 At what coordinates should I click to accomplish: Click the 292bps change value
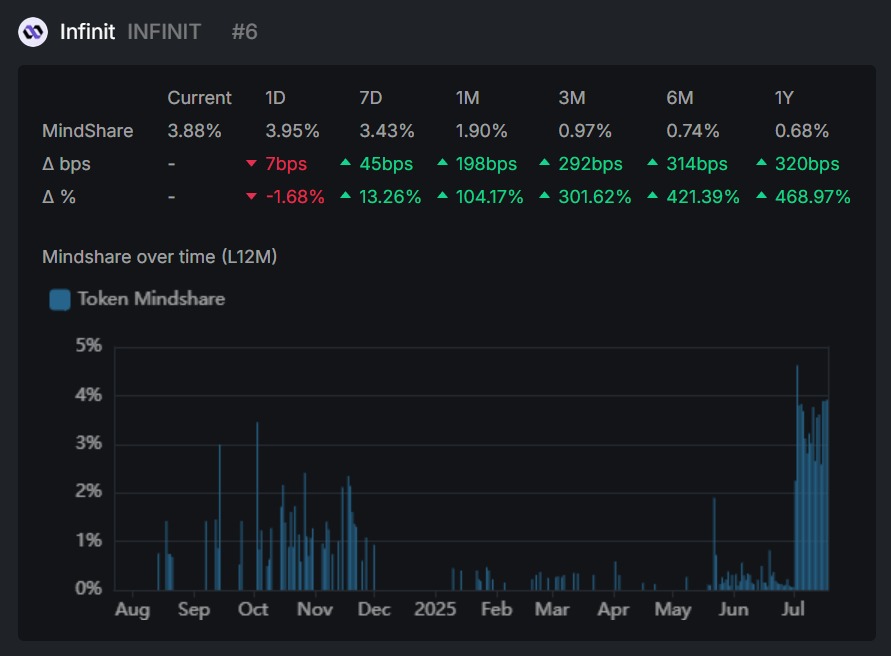(591, 164)
